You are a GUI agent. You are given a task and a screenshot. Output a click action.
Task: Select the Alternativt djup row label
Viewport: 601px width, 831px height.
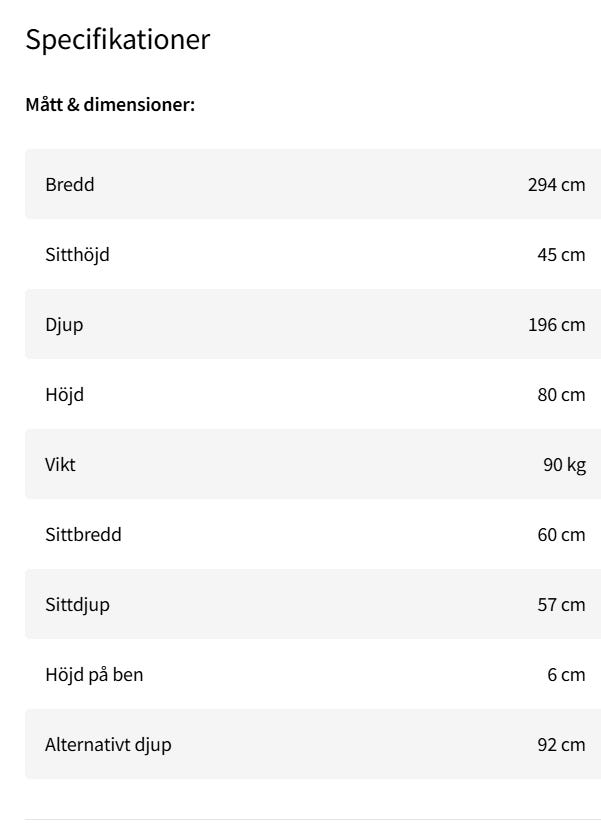108,744
